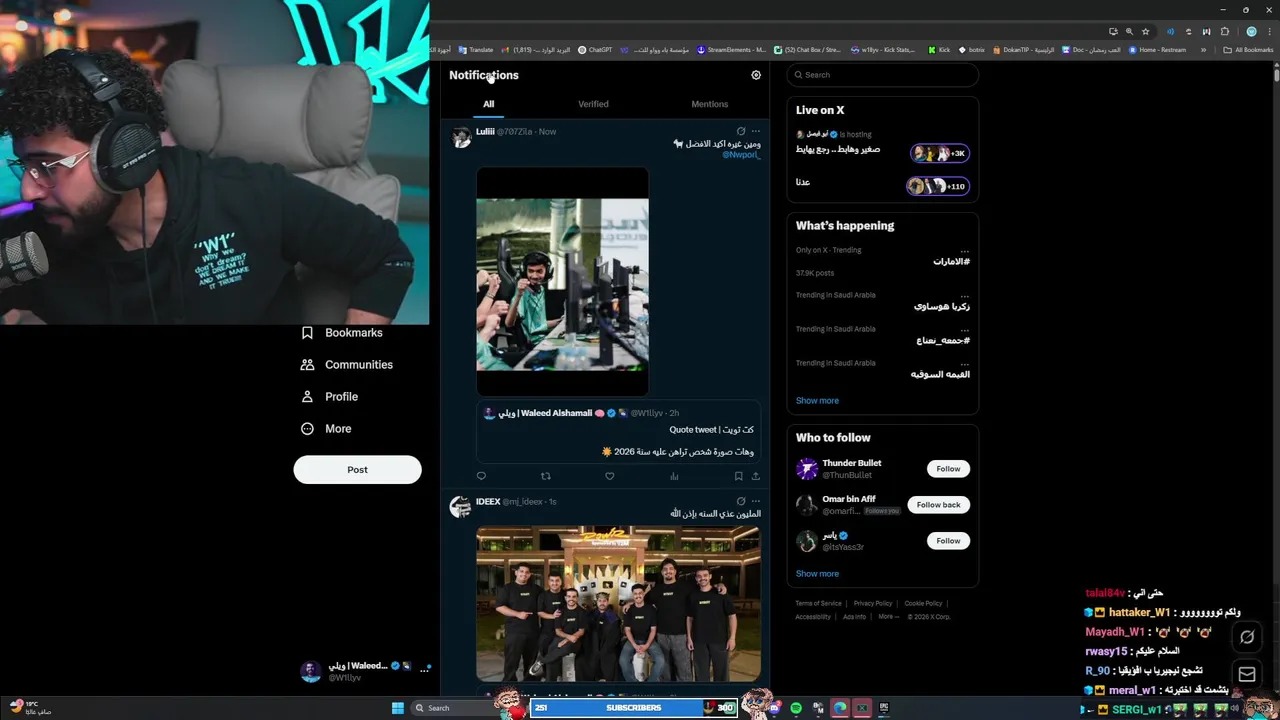Screen dimensions: 1280x720
Task: Join the live space with +3K listeners
Action: [939, 153]
